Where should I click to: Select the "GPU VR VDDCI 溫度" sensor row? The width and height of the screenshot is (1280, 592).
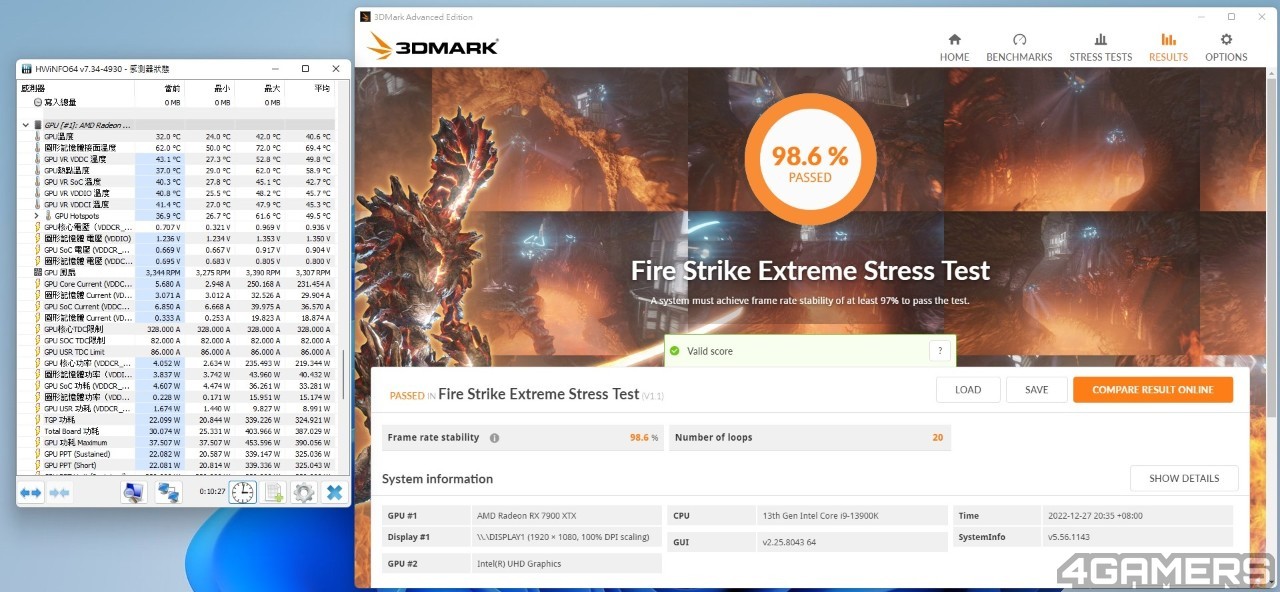[x=178, y=204]
